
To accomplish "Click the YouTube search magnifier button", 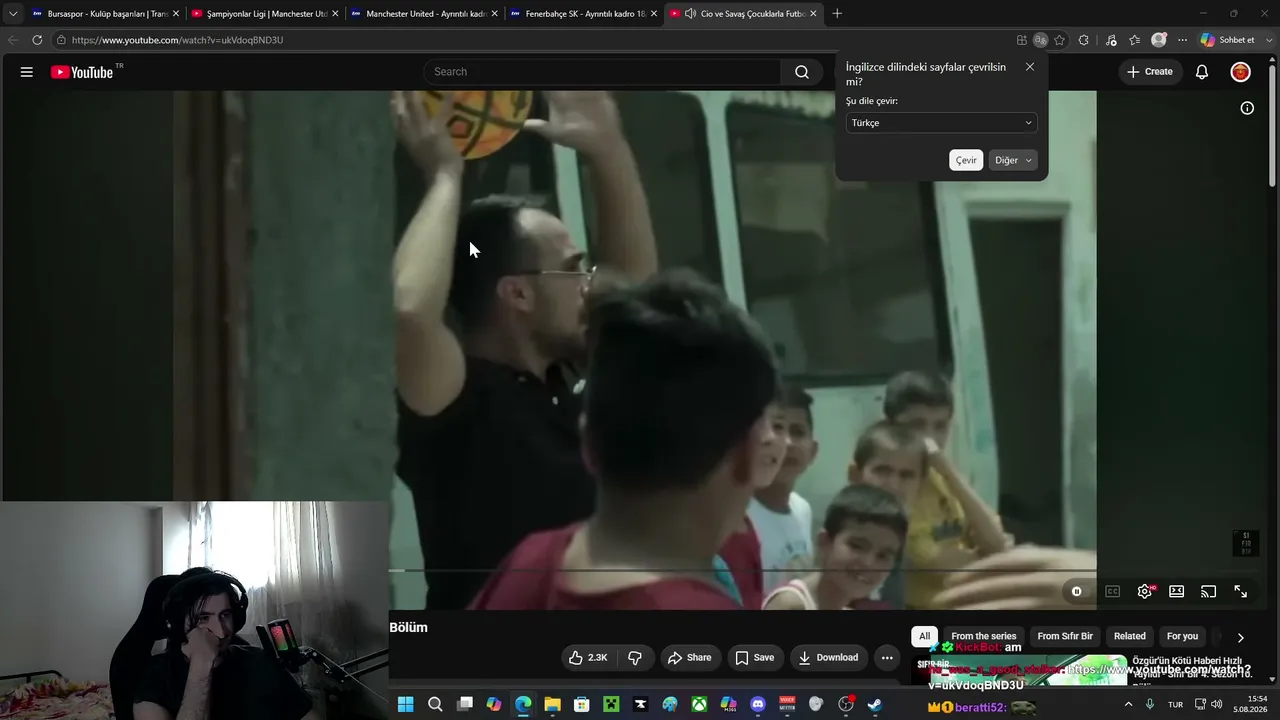I will pos(802,72).
